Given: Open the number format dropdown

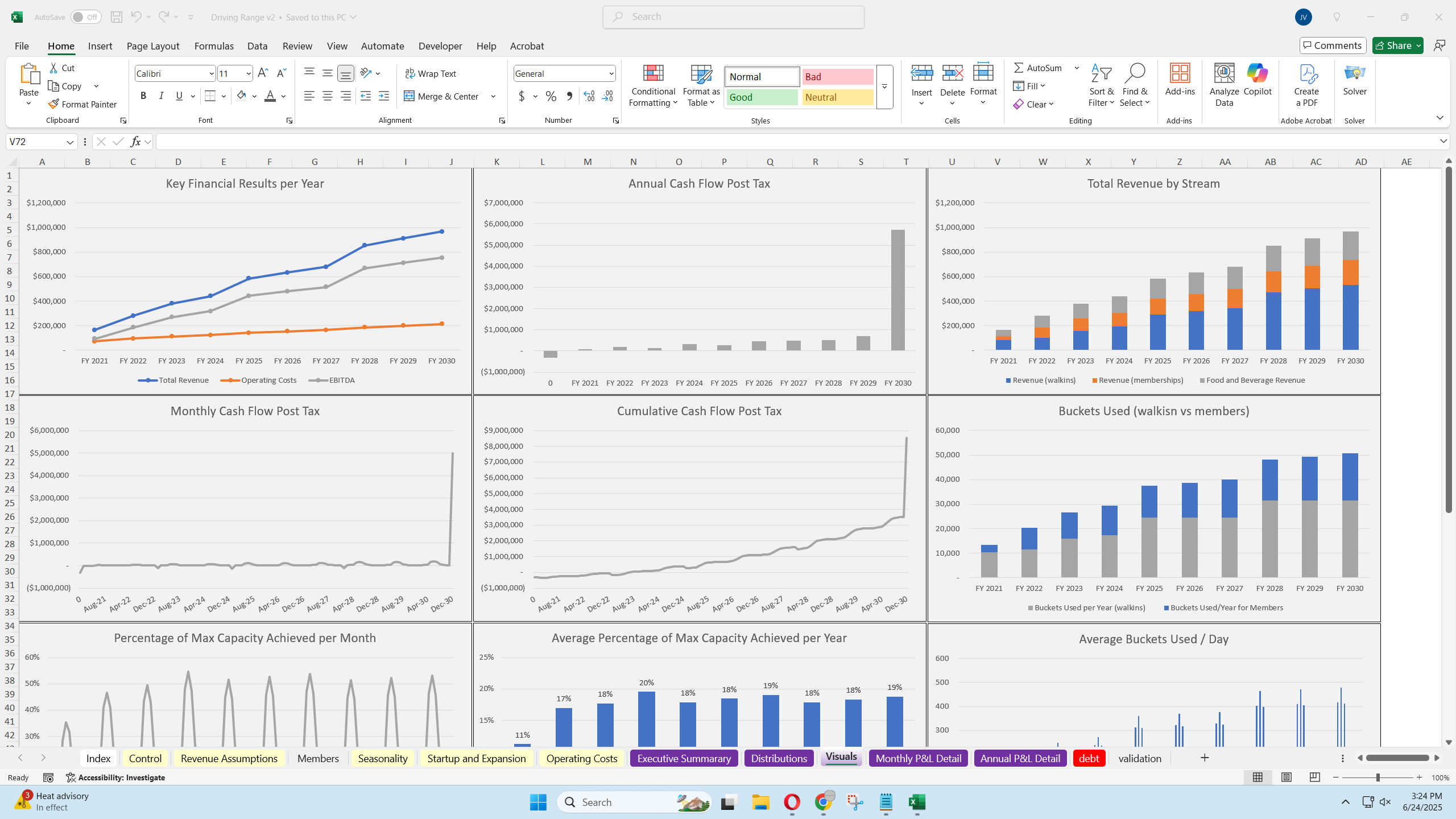Looking at the screenshot, I should pos(611,73).
